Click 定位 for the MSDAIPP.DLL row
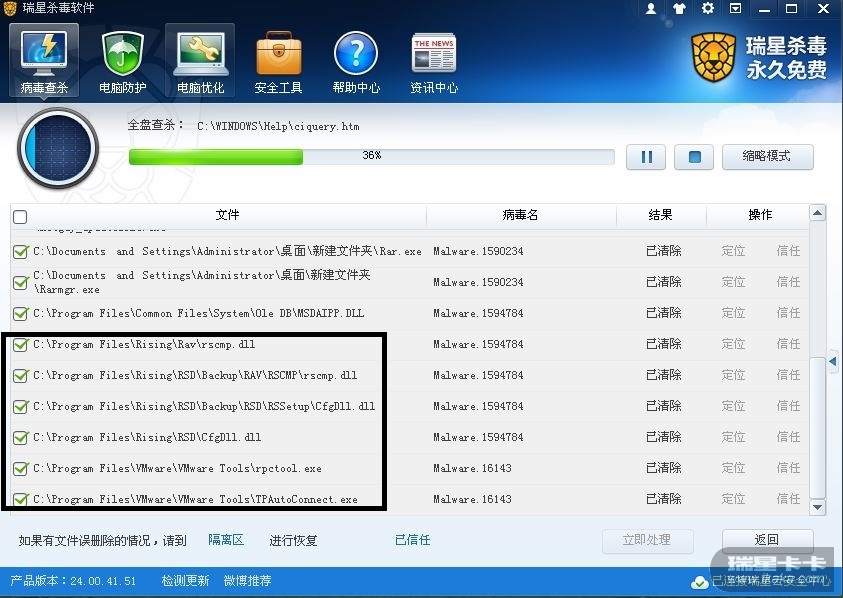The image size is (843, 598). pyautogui.click(x=733, y=313)
